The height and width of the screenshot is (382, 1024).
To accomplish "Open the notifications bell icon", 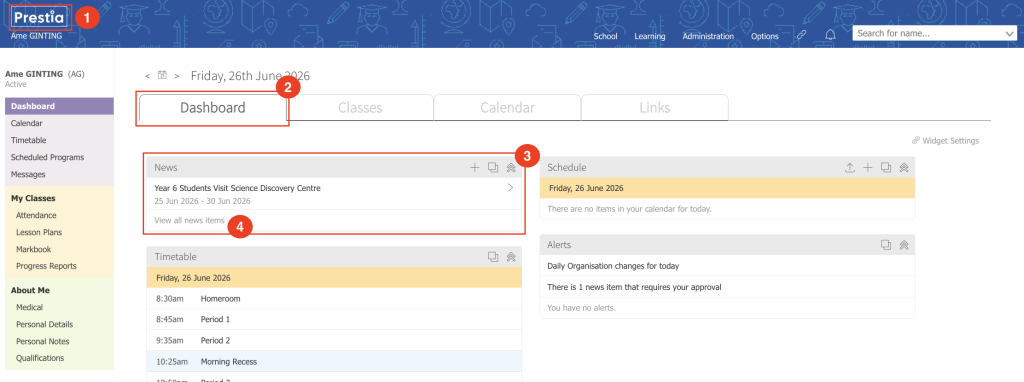I will coord(830,35).
